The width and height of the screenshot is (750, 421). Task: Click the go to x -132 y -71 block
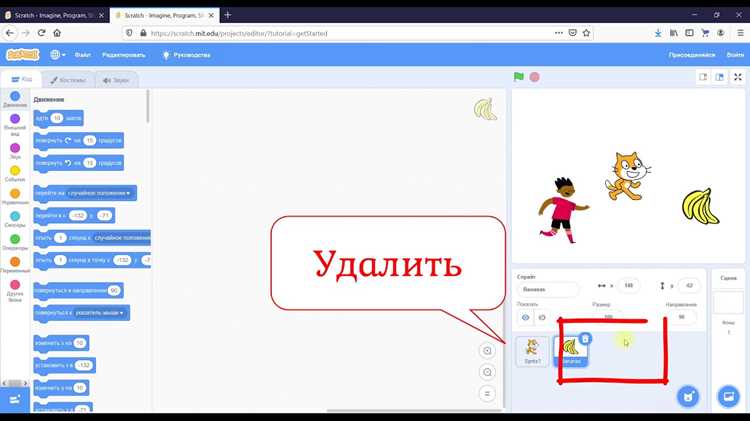click(x=74, y=216)
